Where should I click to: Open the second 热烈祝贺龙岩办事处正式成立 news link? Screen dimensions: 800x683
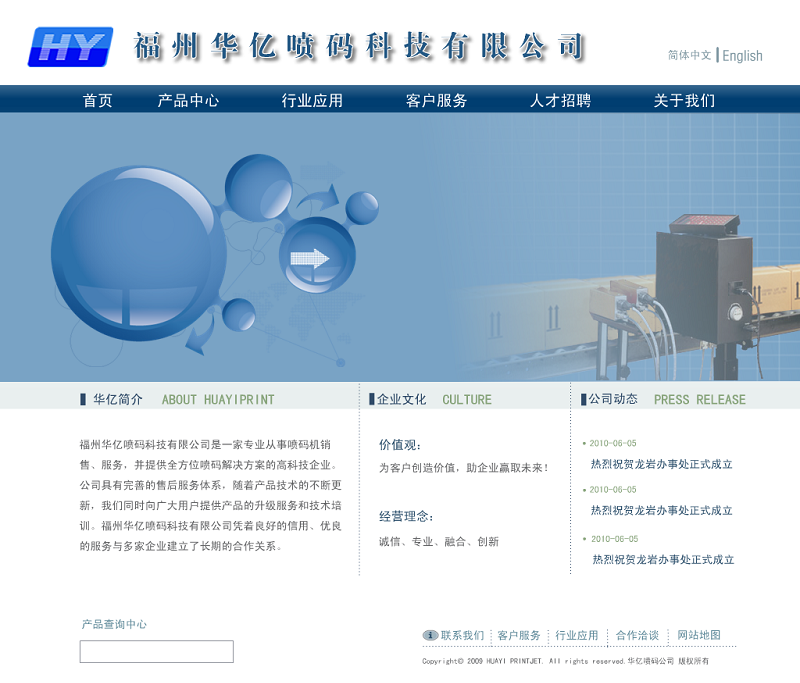point(661,511)
